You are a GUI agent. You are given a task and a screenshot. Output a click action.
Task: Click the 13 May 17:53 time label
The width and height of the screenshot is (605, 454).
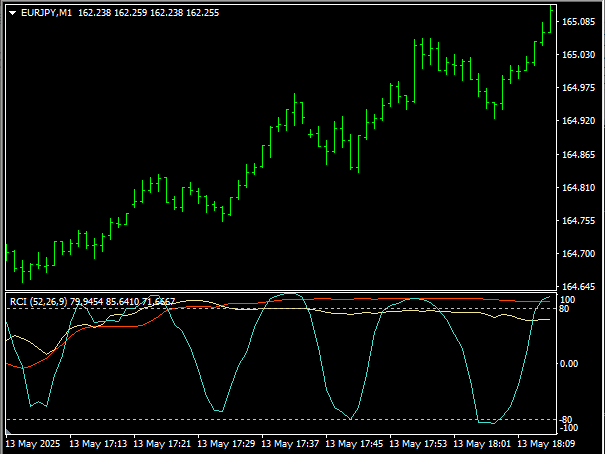tap(418, 444)
